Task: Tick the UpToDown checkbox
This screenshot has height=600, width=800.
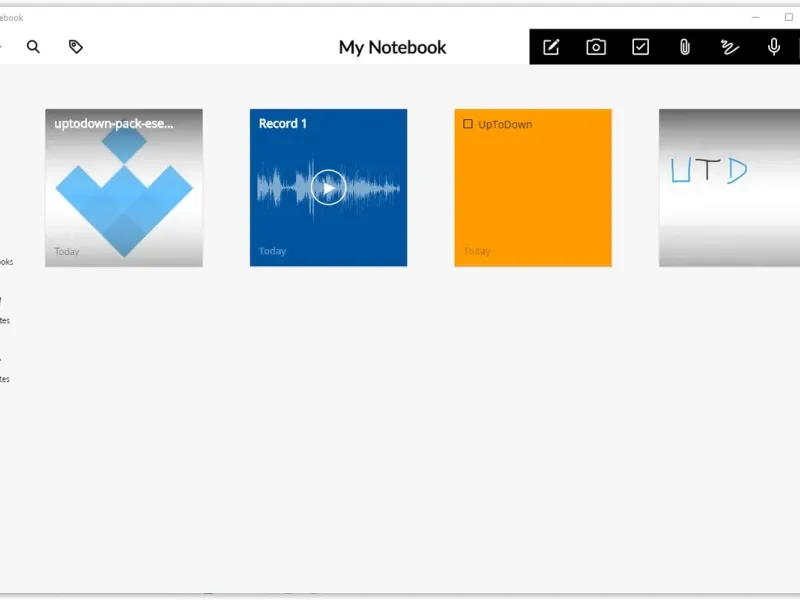Action: 467,124
